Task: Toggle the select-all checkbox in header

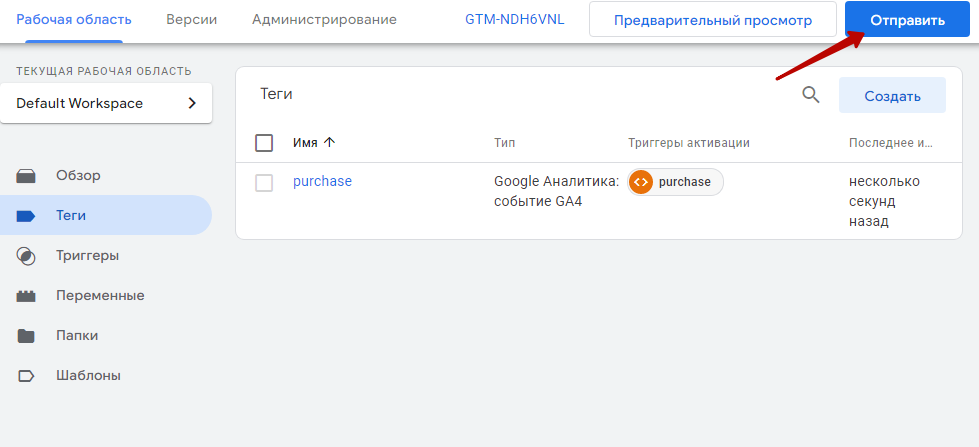Action: 264,143
